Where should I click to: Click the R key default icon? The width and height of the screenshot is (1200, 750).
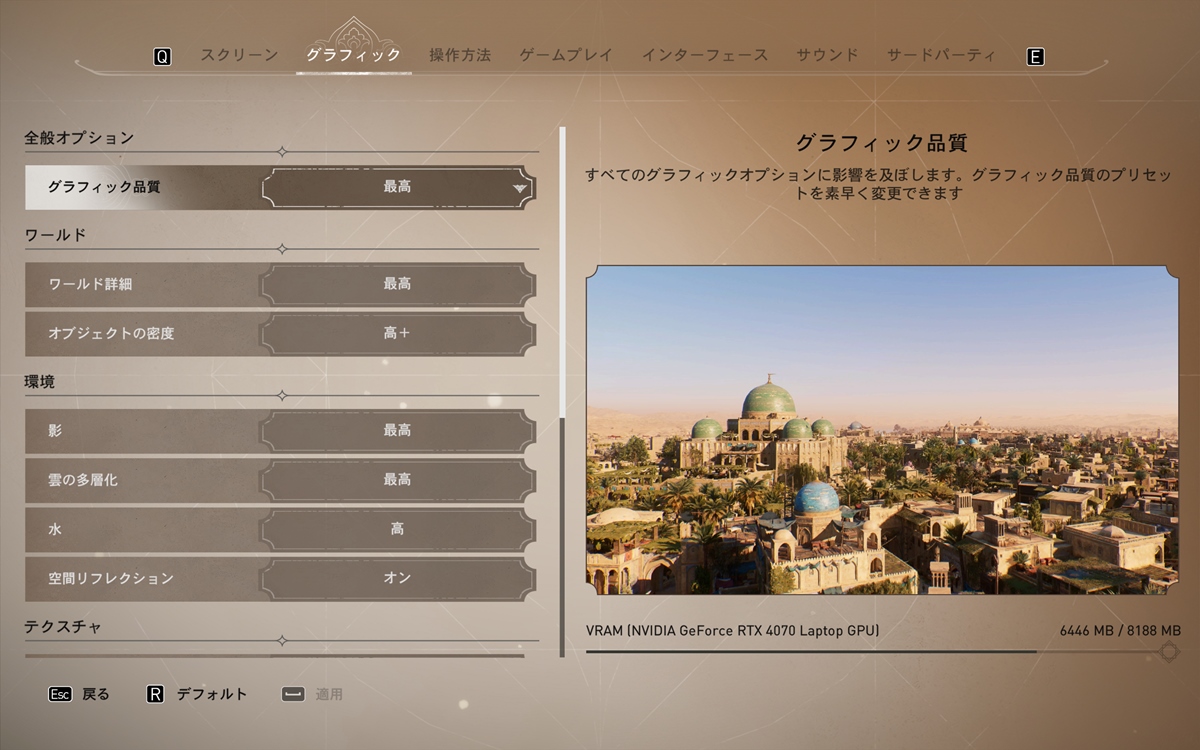pos(155,694)
